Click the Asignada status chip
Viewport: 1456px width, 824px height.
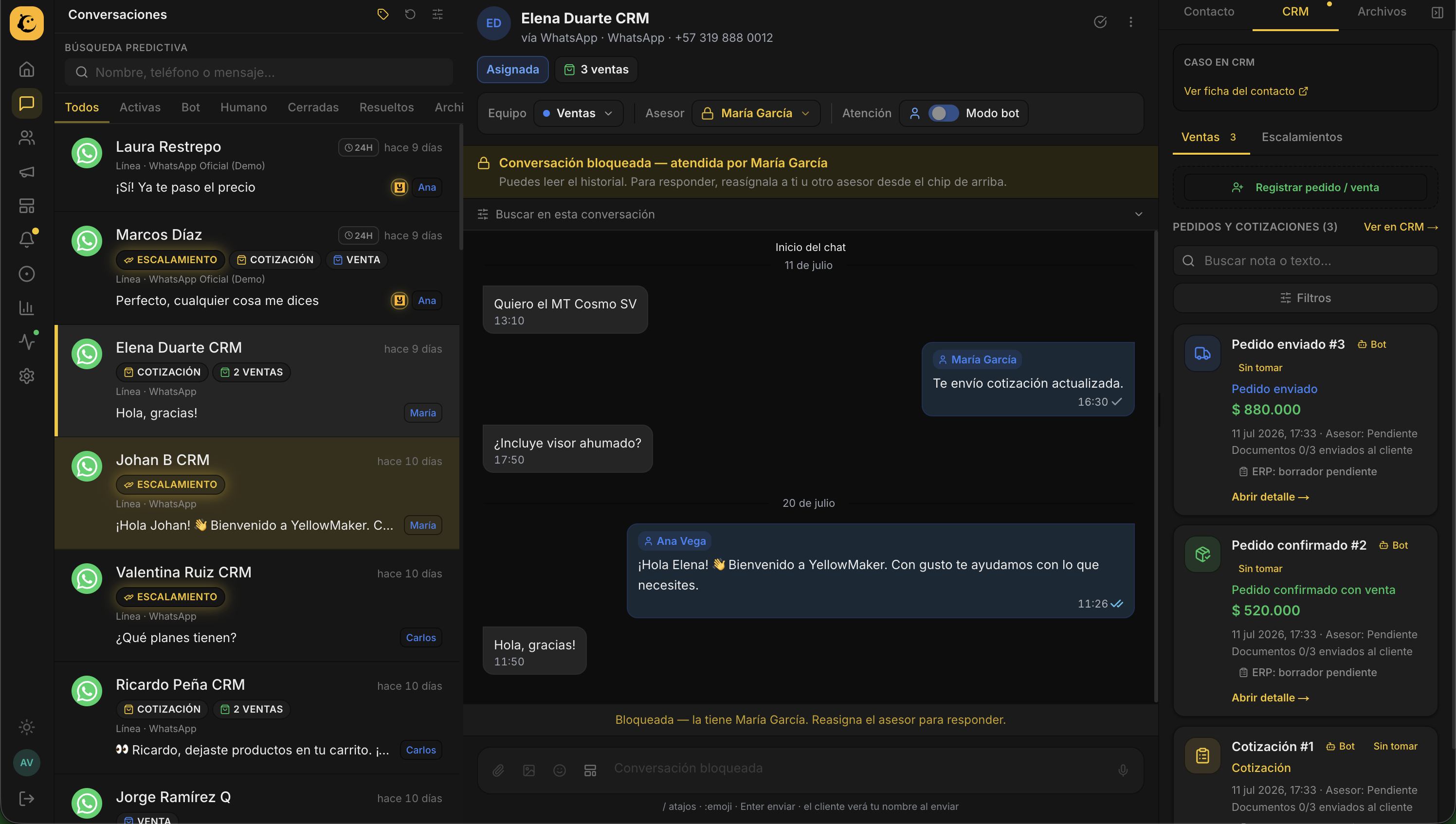512,70
